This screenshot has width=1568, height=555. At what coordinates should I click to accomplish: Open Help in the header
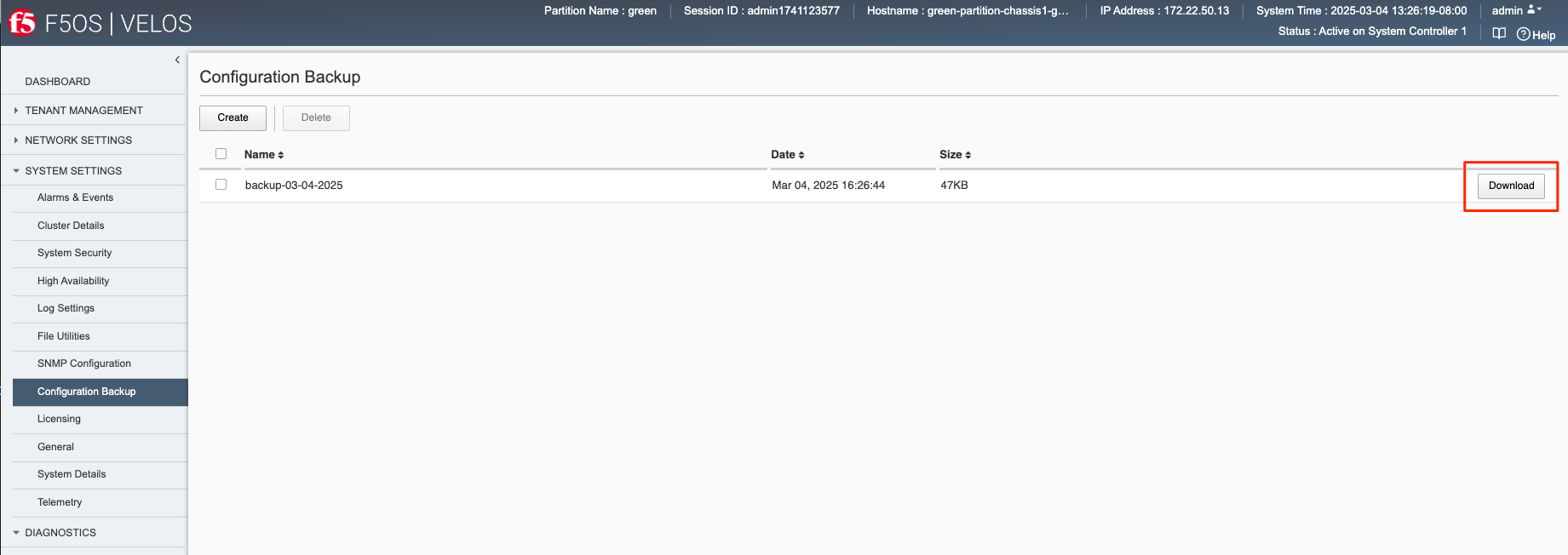[1536, 35]
